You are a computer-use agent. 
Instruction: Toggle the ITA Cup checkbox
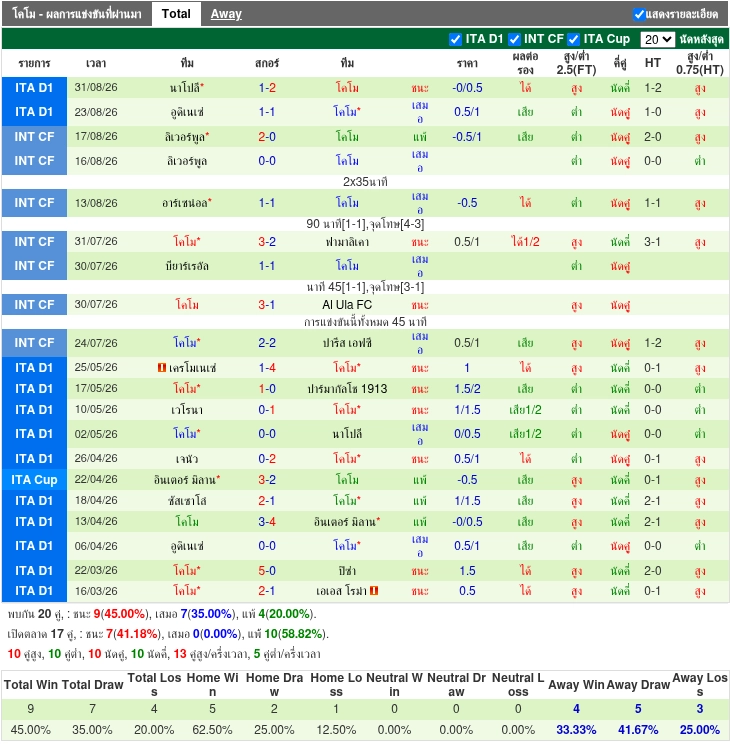point(574,40)
